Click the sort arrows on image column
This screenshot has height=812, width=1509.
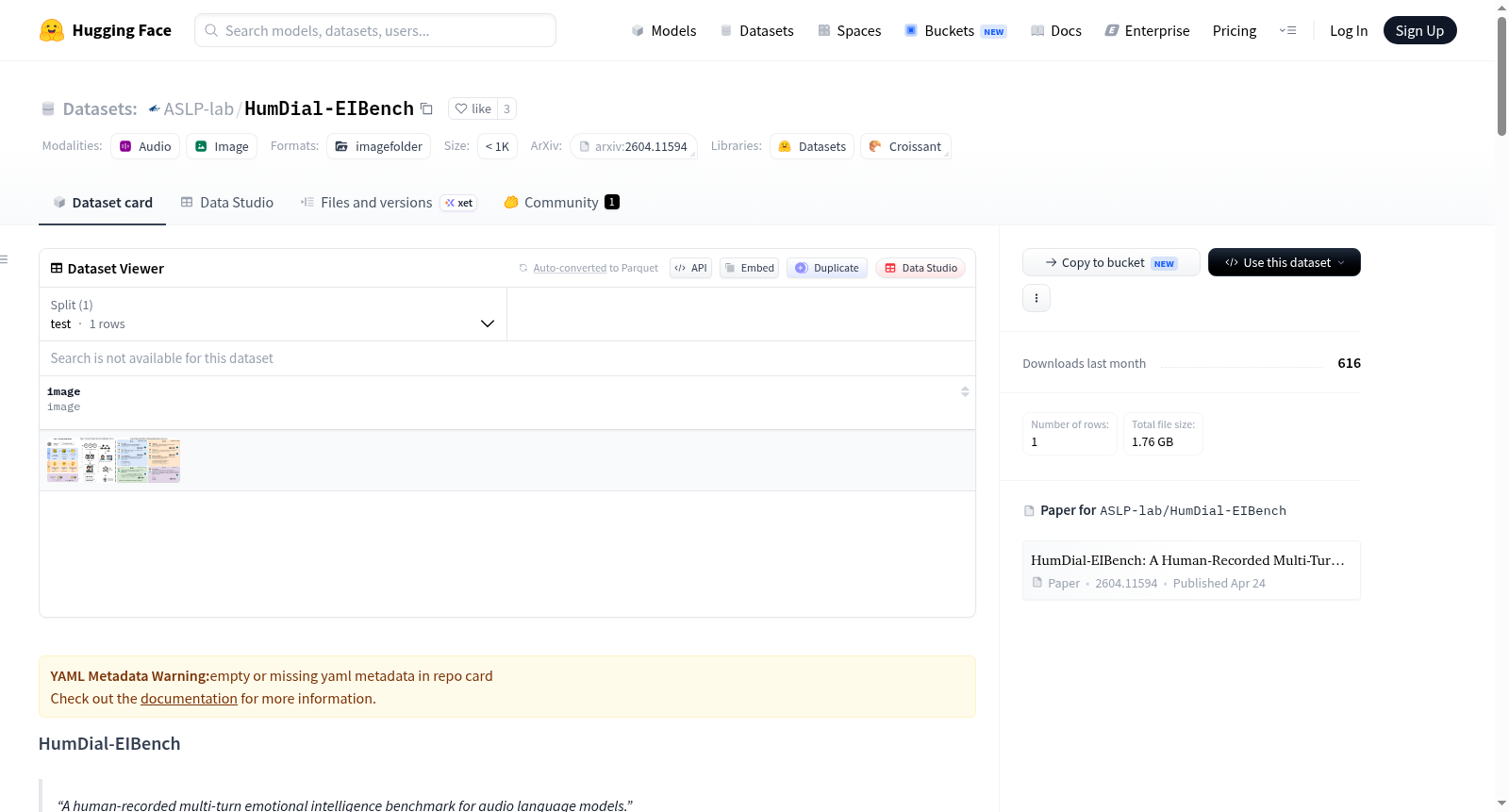pos(965,391)
